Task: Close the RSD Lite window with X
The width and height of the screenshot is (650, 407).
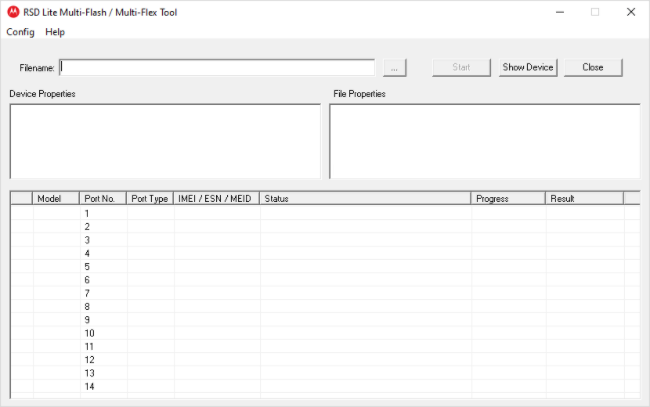Action: [x=631, y=12]
